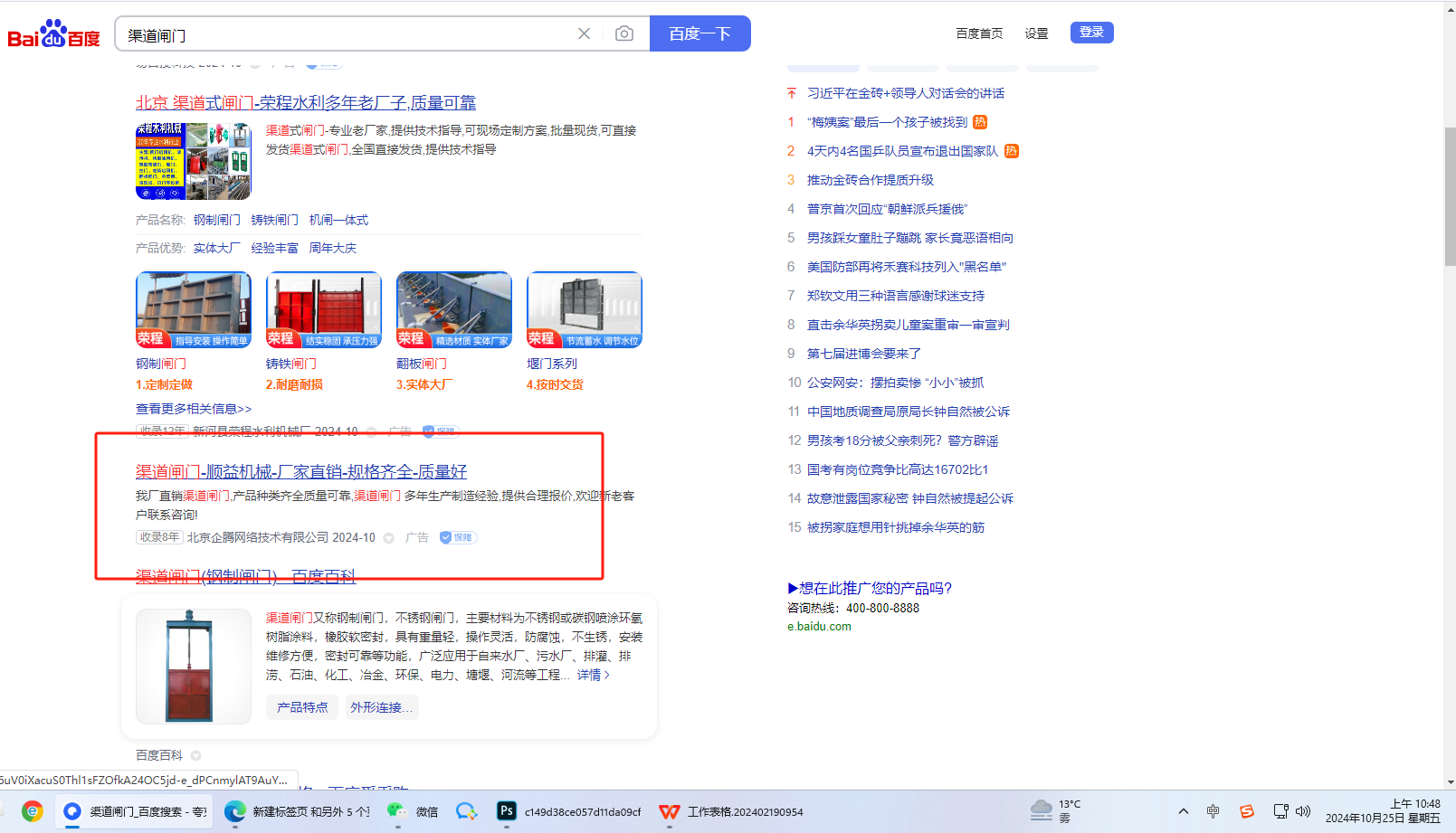Screen dimensions: 1456x833
Task: Open hot search 中国地质调查局原局长钟自然被公诉
Action: (909, 412)
